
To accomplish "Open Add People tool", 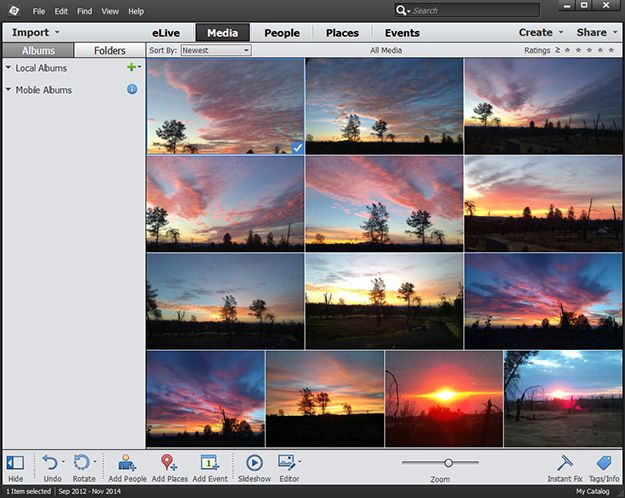I will tap(127, 463).
